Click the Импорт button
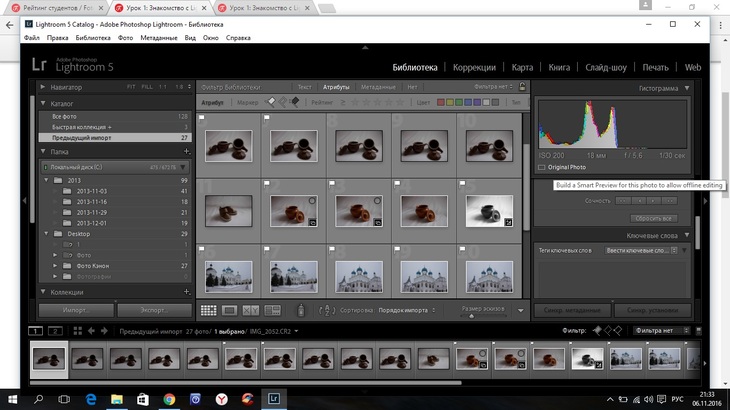Screen dimensions: 730x410 [x=75, y=311]
